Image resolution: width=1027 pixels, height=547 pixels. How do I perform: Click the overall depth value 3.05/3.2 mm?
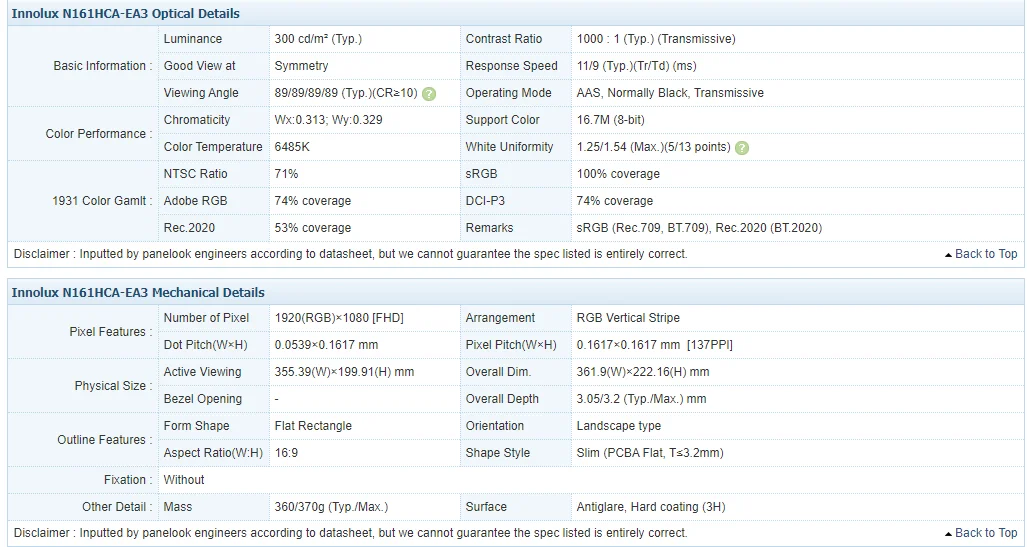641,399
